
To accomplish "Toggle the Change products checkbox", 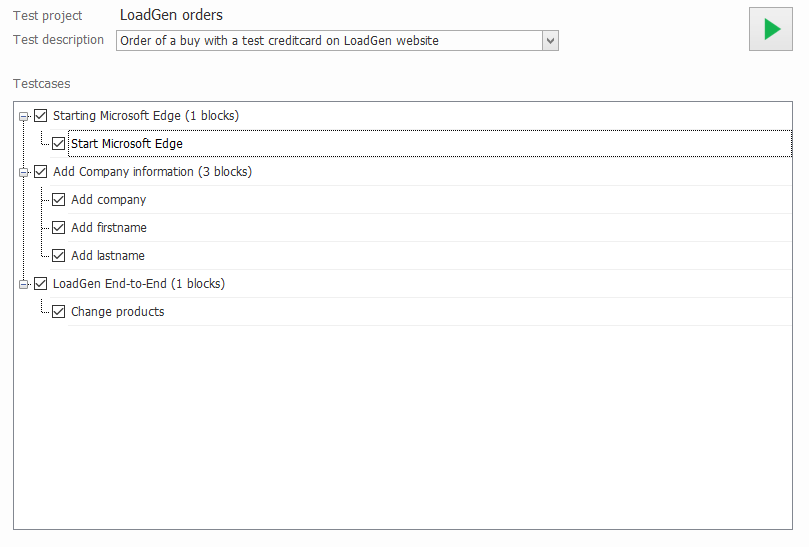I will tap(59, 312).
